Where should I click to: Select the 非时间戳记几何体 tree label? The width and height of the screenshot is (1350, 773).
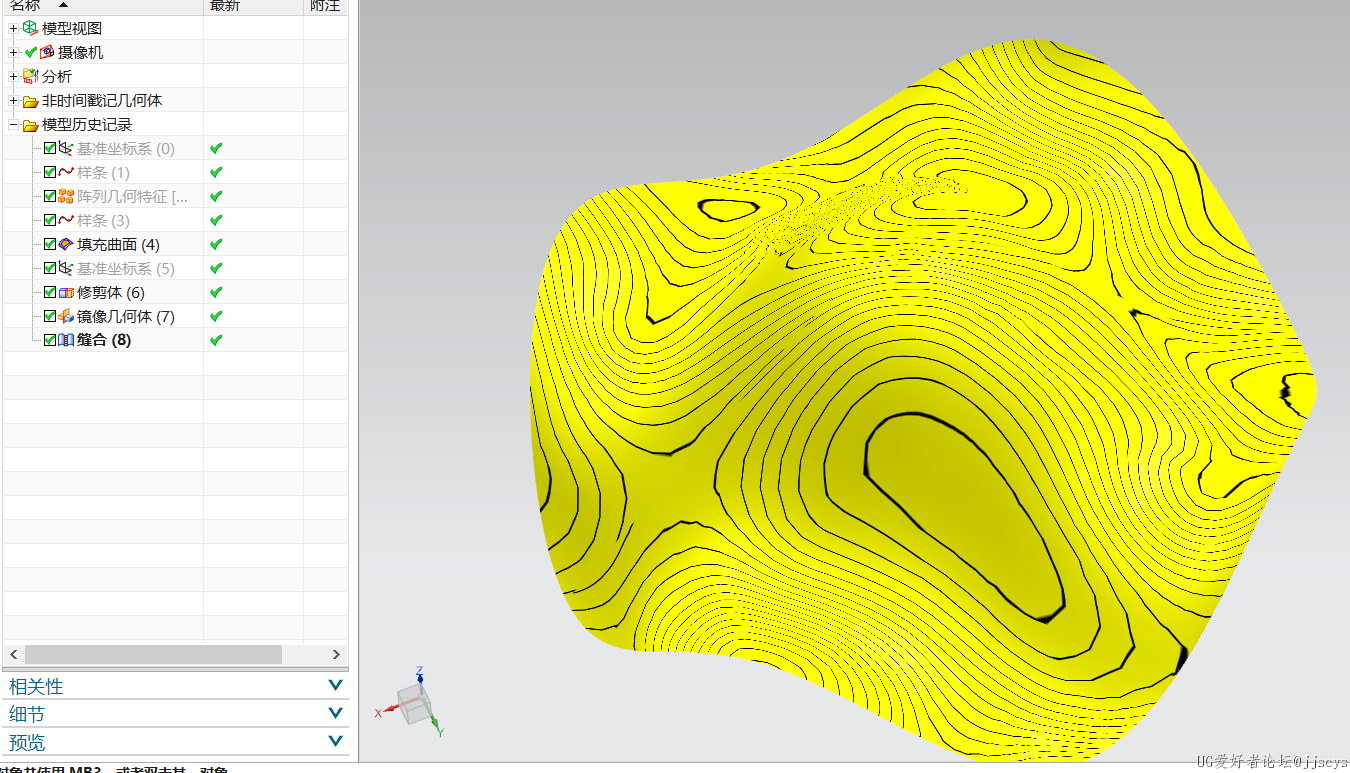[x=102, y=100]
